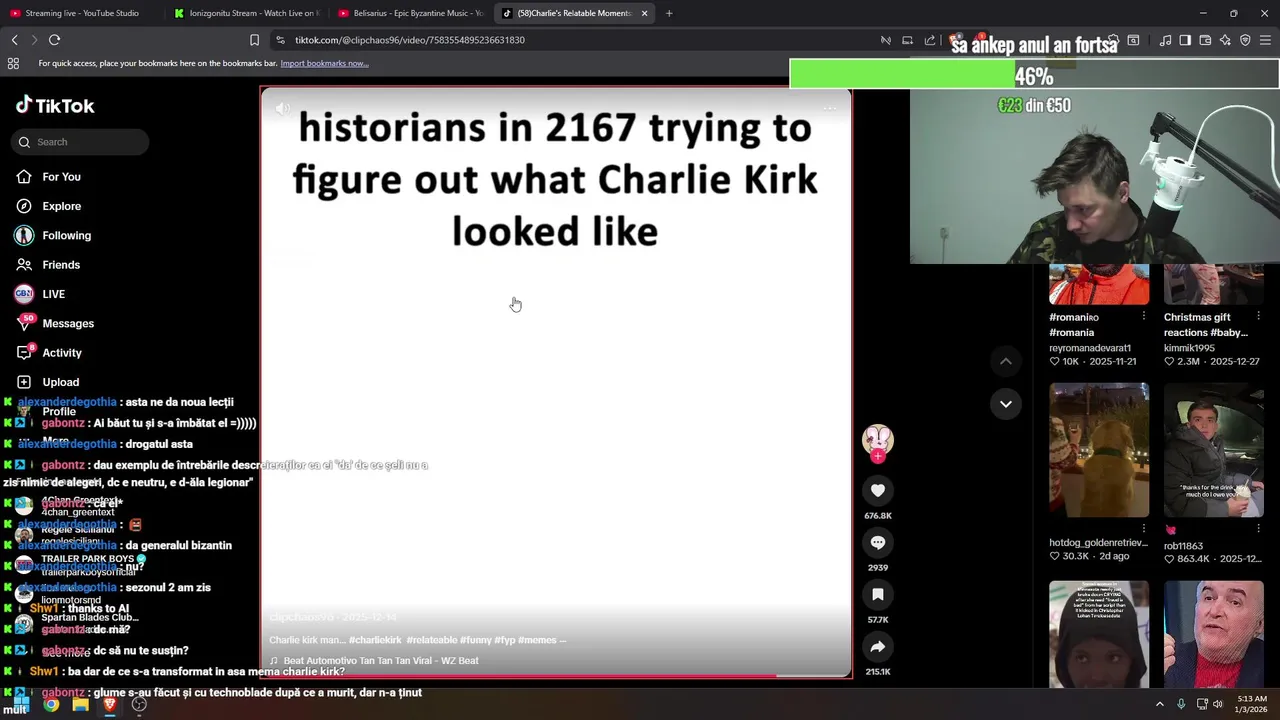Share the video with the arrow icon
Screen dimensions: 1280x720
(878, 646)
